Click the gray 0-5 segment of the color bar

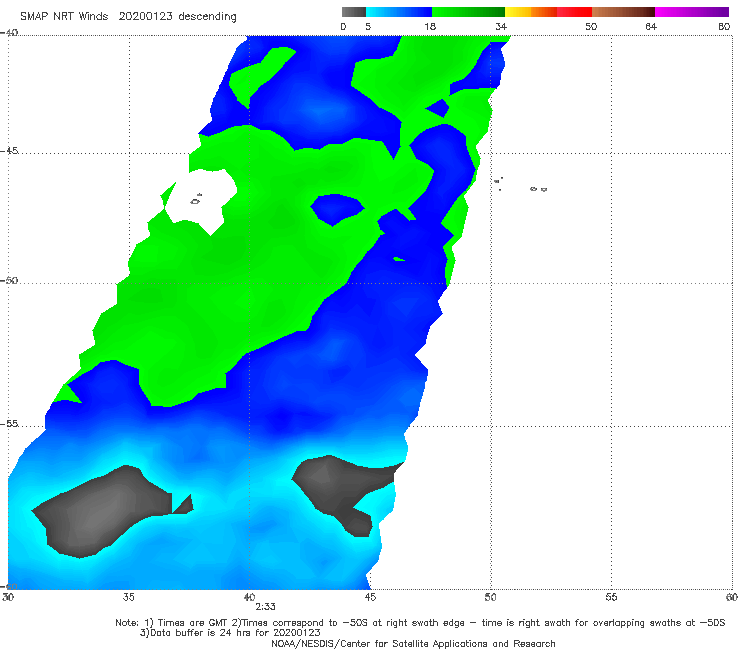pyautogui.click(x=353, y=12)
